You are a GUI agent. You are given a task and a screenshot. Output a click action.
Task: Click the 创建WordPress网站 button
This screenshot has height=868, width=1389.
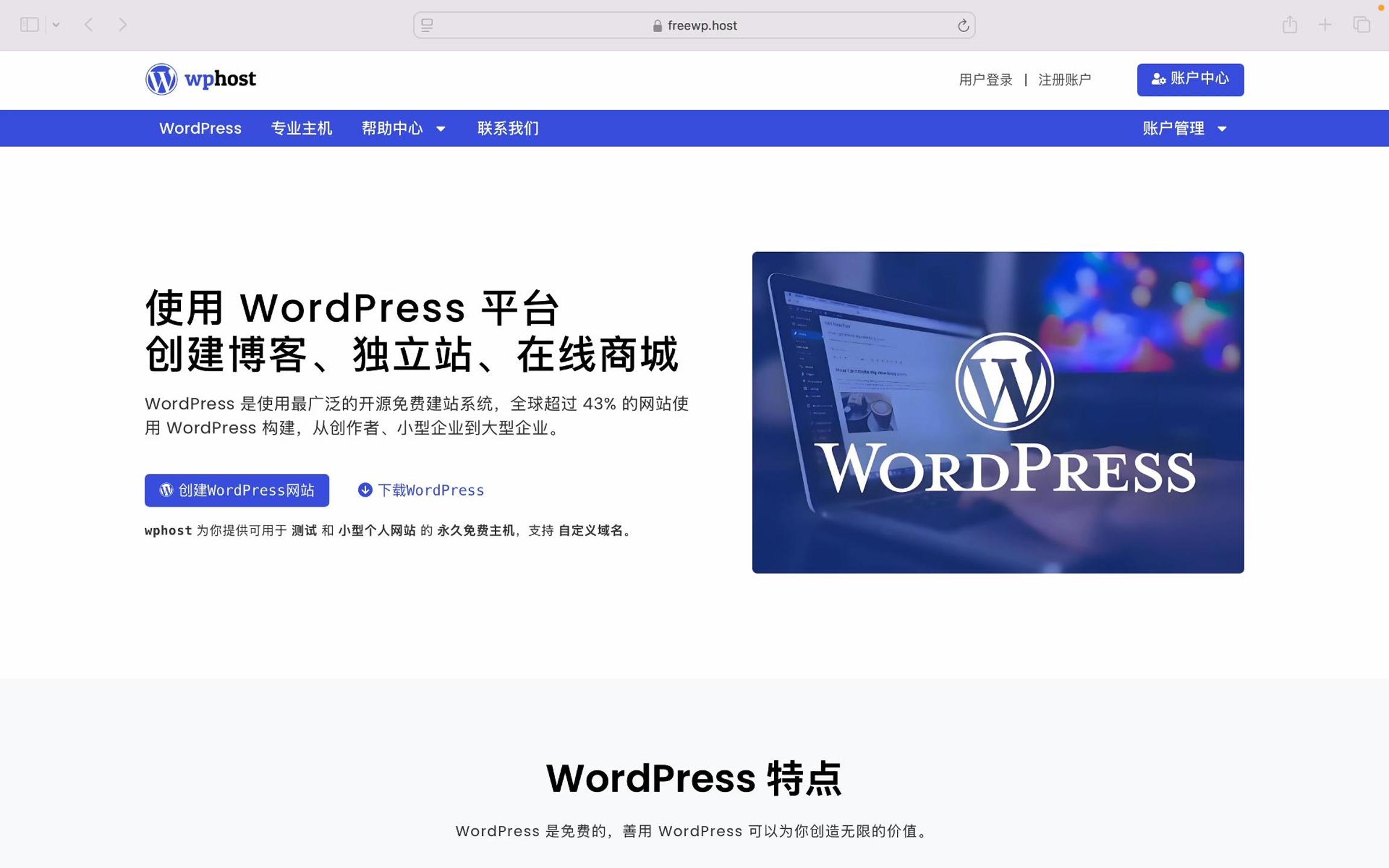tap(236, 490)
